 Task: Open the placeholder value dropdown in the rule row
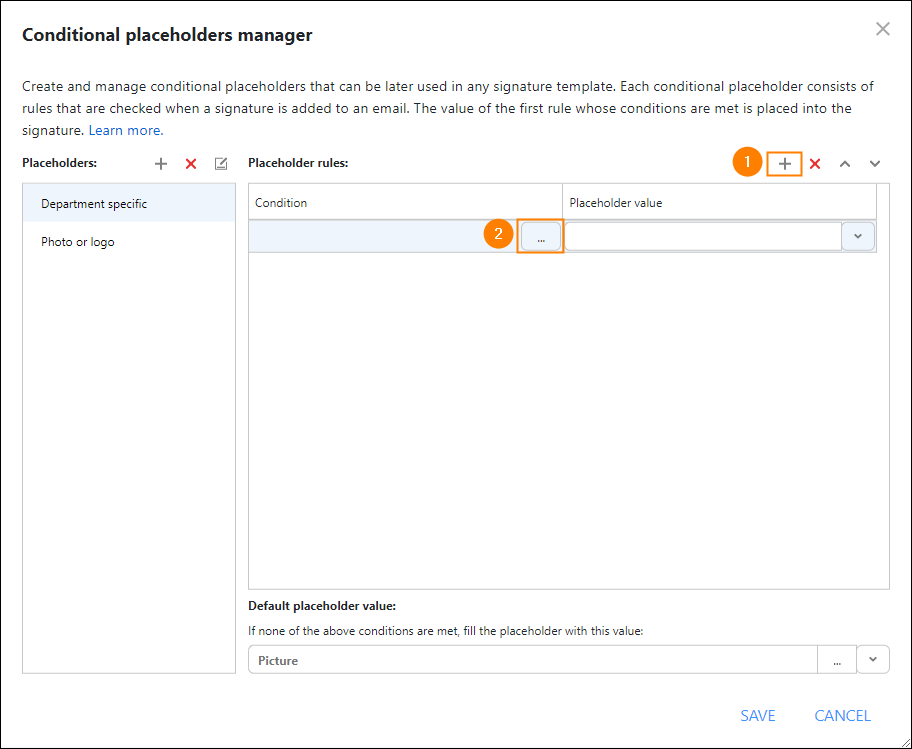(858, 236)
